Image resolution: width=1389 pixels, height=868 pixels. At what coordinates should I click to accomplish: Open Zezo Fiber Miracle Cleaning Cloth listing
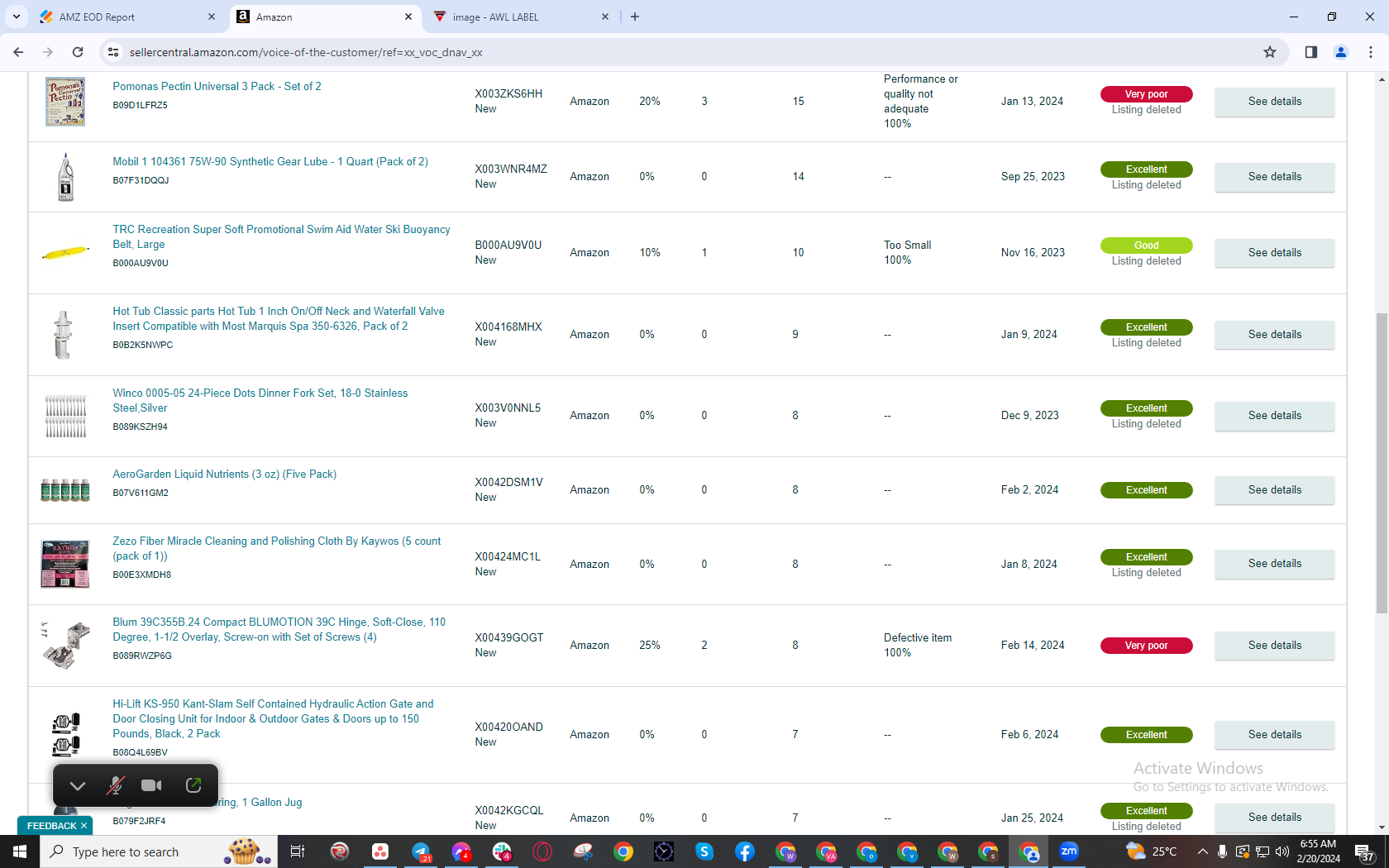pos(277,548)
